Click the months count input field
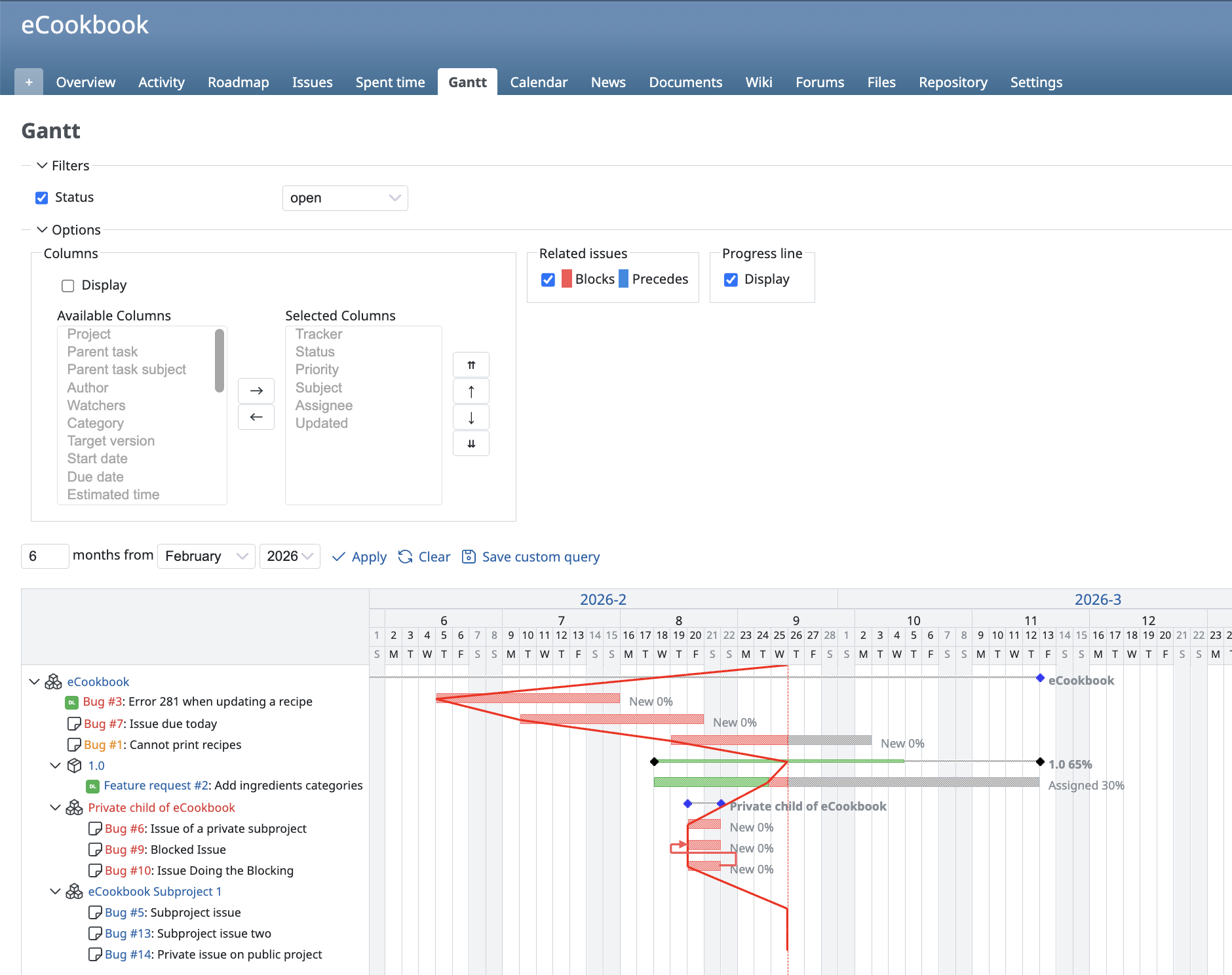The image size is (1232, 975). click(45, 556)
